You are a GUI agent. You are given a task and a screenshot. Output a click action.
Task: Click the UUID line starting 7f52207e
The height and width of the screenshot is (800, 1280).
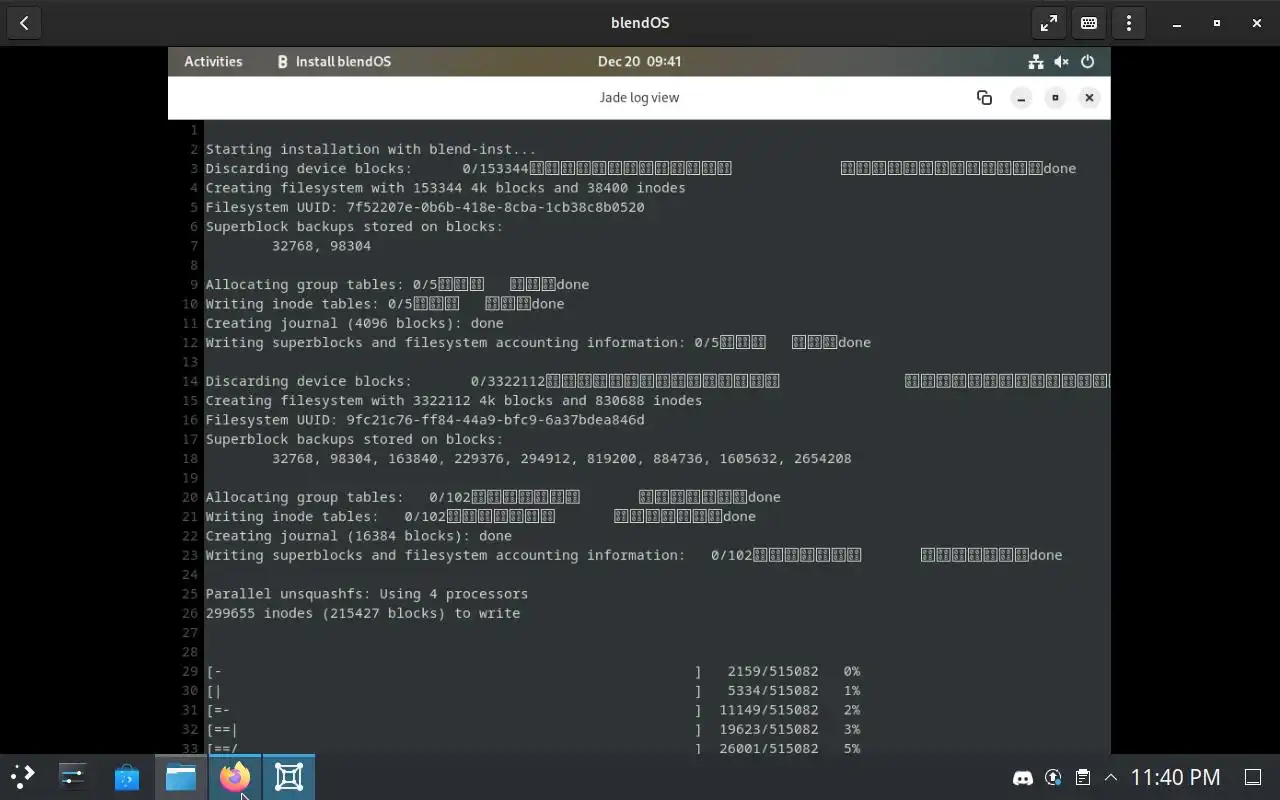coord(425,207)
